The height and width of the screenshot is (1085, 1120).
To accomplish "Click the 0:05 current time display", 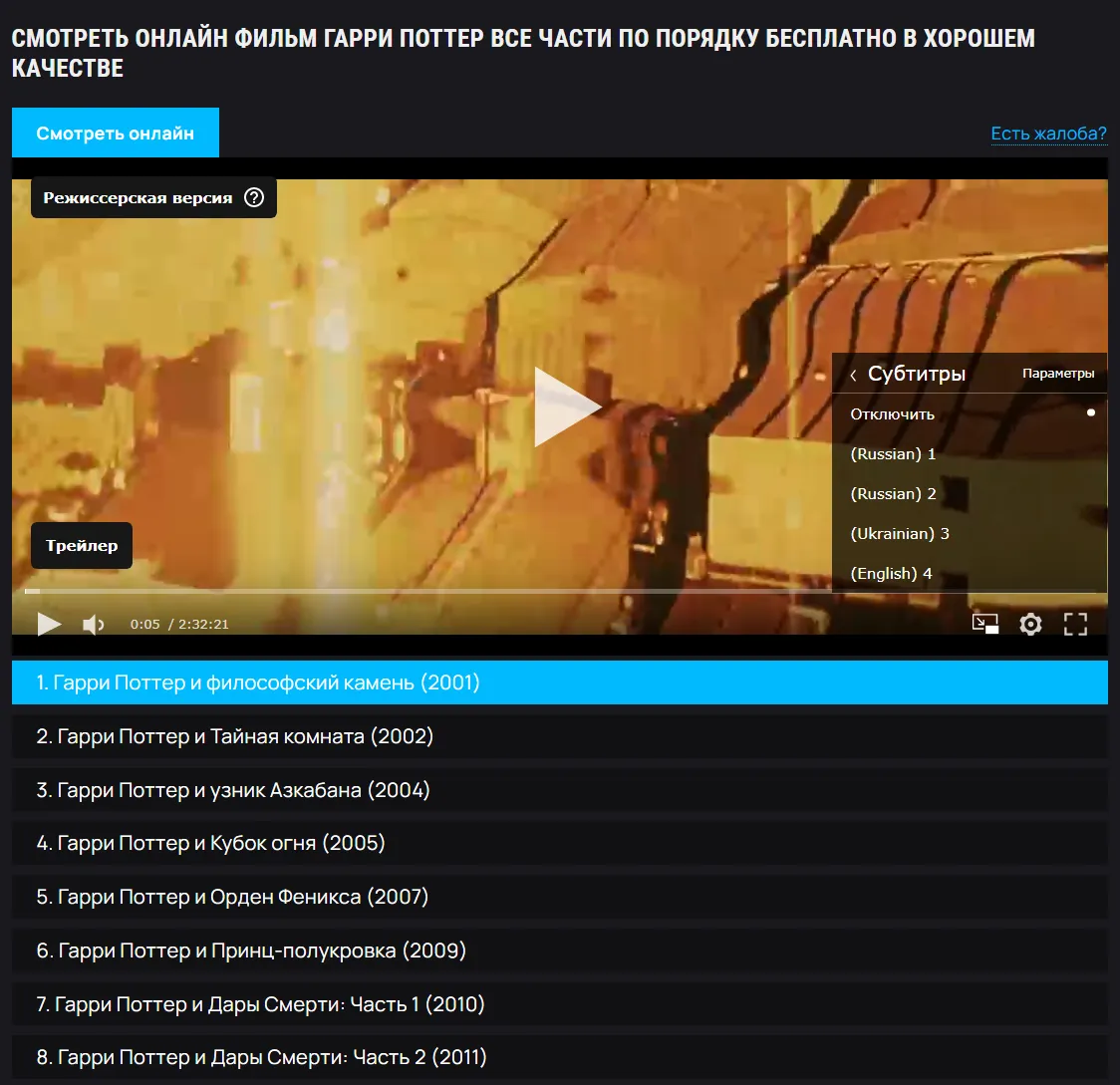I will coord(145,625).
